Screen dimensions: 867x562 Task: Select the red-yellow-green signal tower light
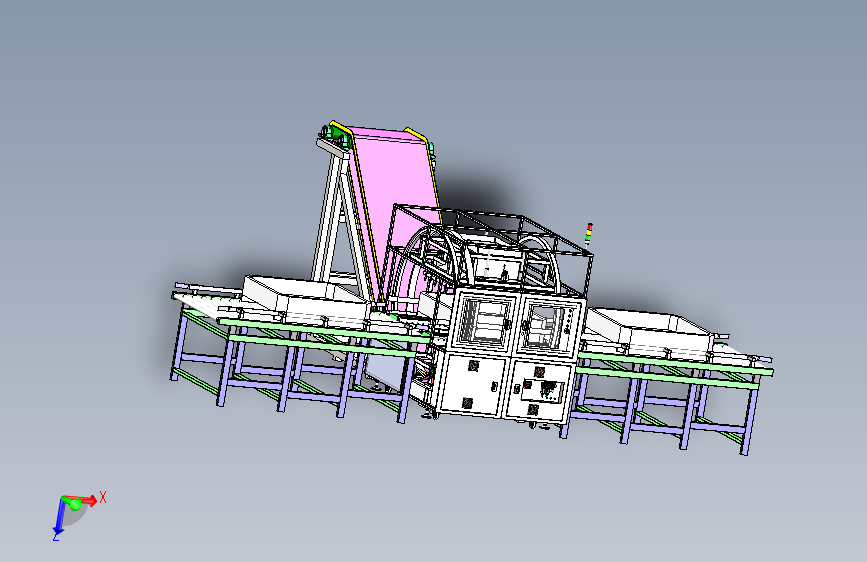pyautogui.click(x=589, y=235)
